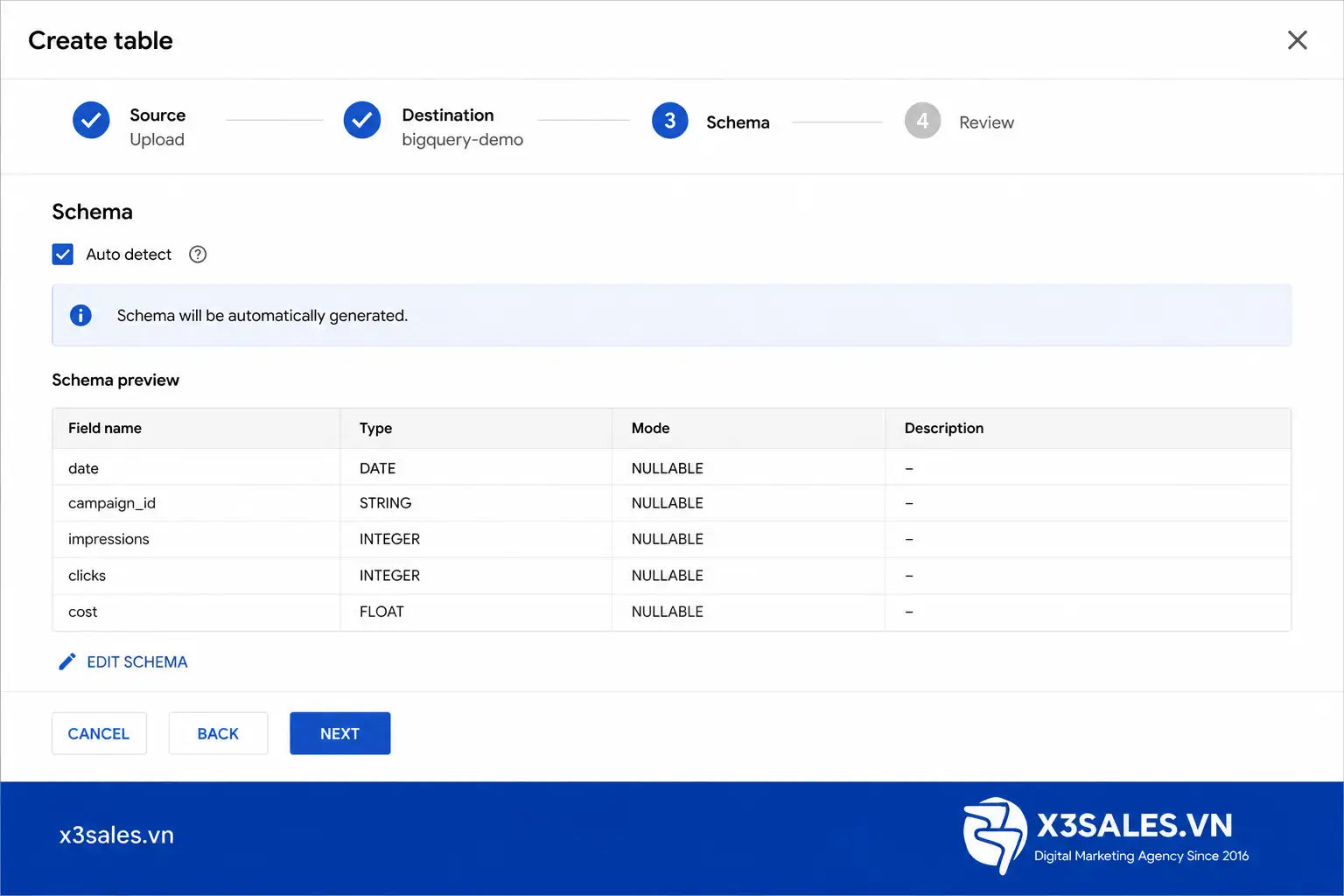Click the x3sales.vn footer link text
The height and width of the screenshot is (896, 1344).
(116, 836)
